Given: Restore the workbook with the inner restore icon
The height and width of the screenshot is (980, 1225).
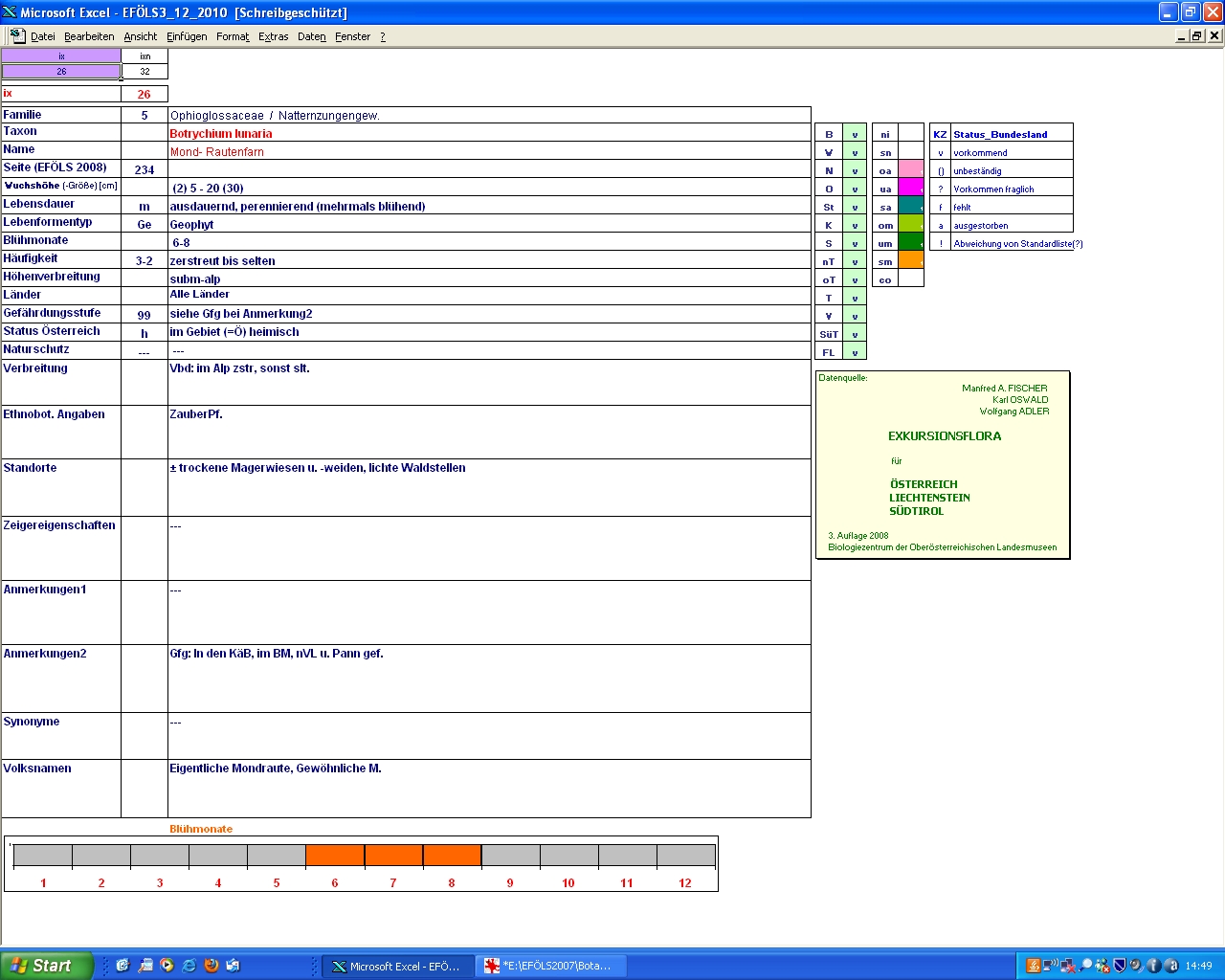Looking at the screenshot, I should 1197,36.
